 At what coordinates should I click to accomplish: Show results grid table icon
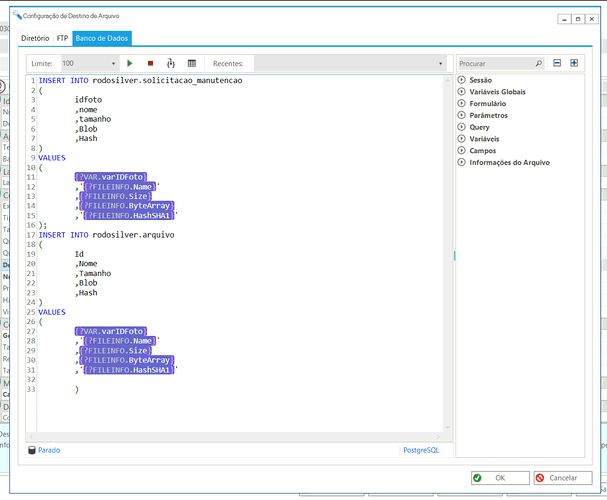[192, 63]
